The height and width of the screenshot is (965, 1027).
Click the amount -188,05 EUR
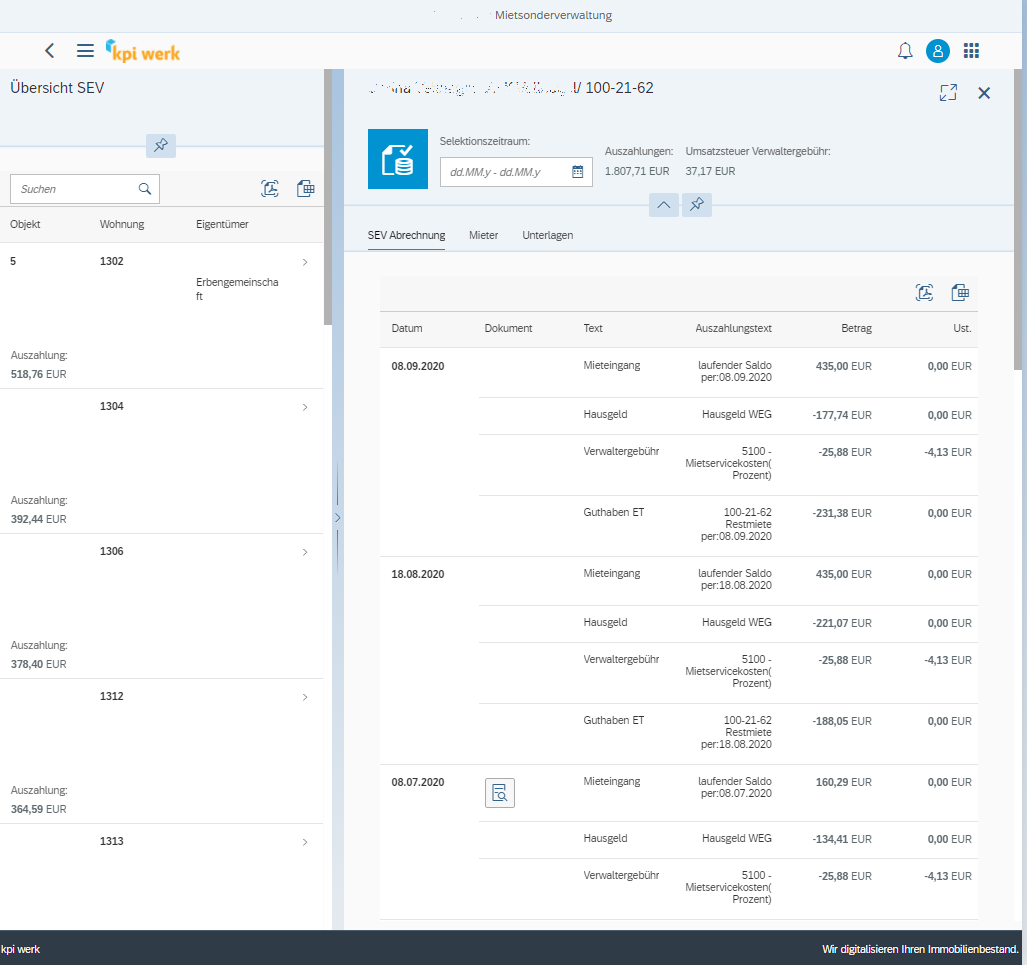click(x=842, y=721)
